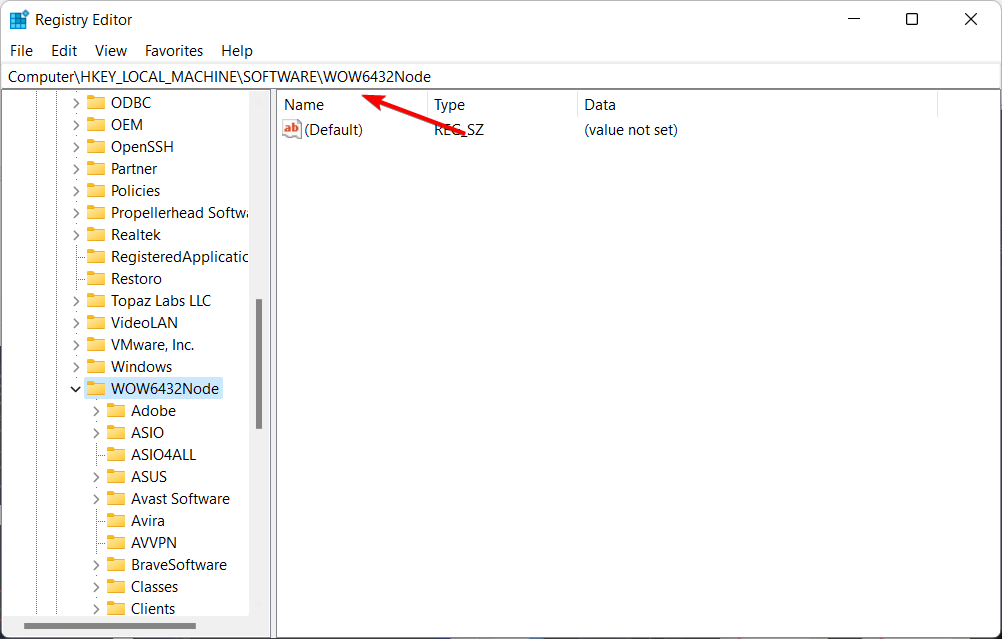The height and width of the screenshot is (639, 1002).
Task: Click the ASUS folder icon
Action: tap(116, 477)
